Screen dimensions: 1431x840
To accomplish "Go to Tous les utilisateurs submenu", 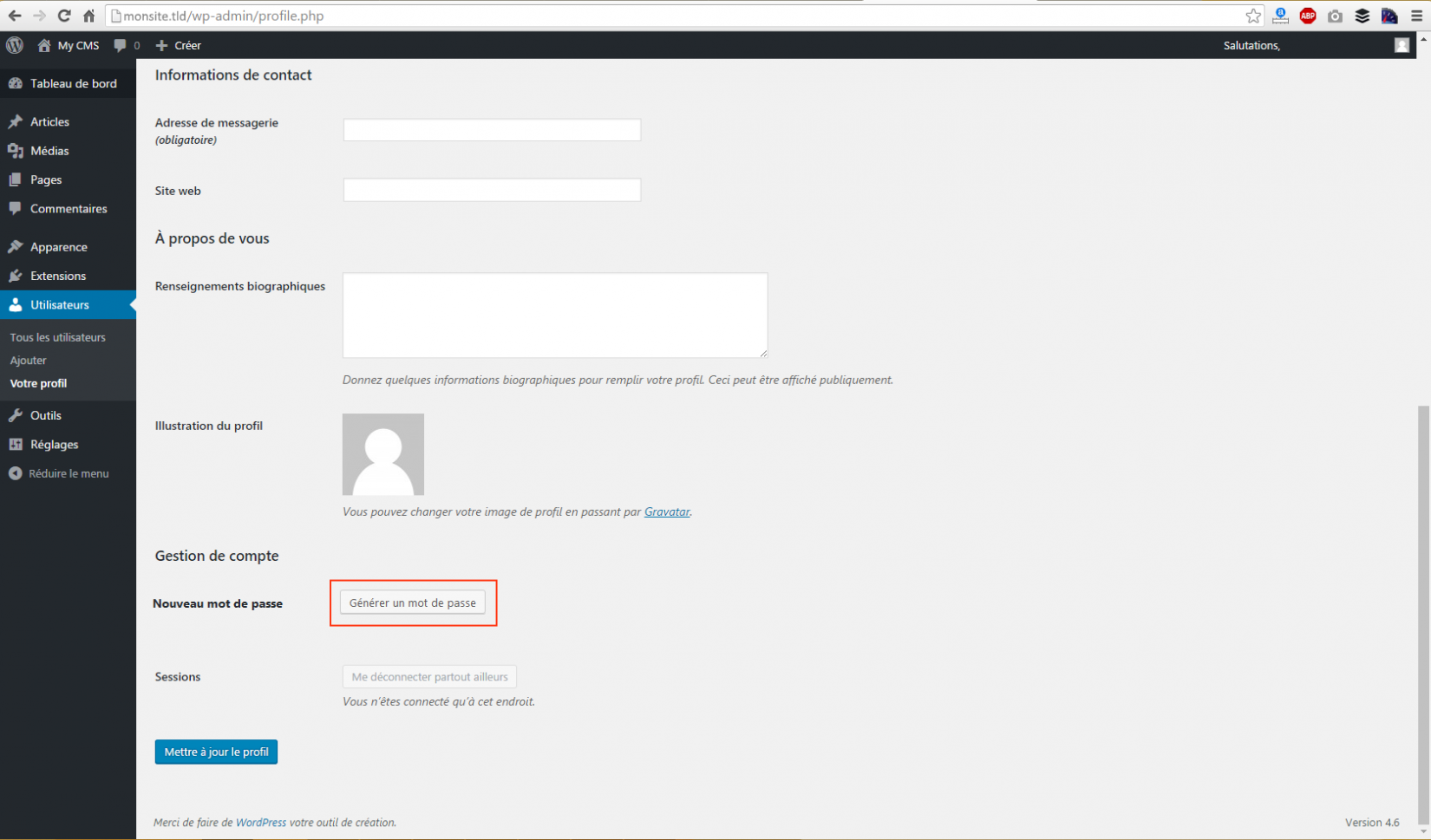I will [x=58, y=337].
